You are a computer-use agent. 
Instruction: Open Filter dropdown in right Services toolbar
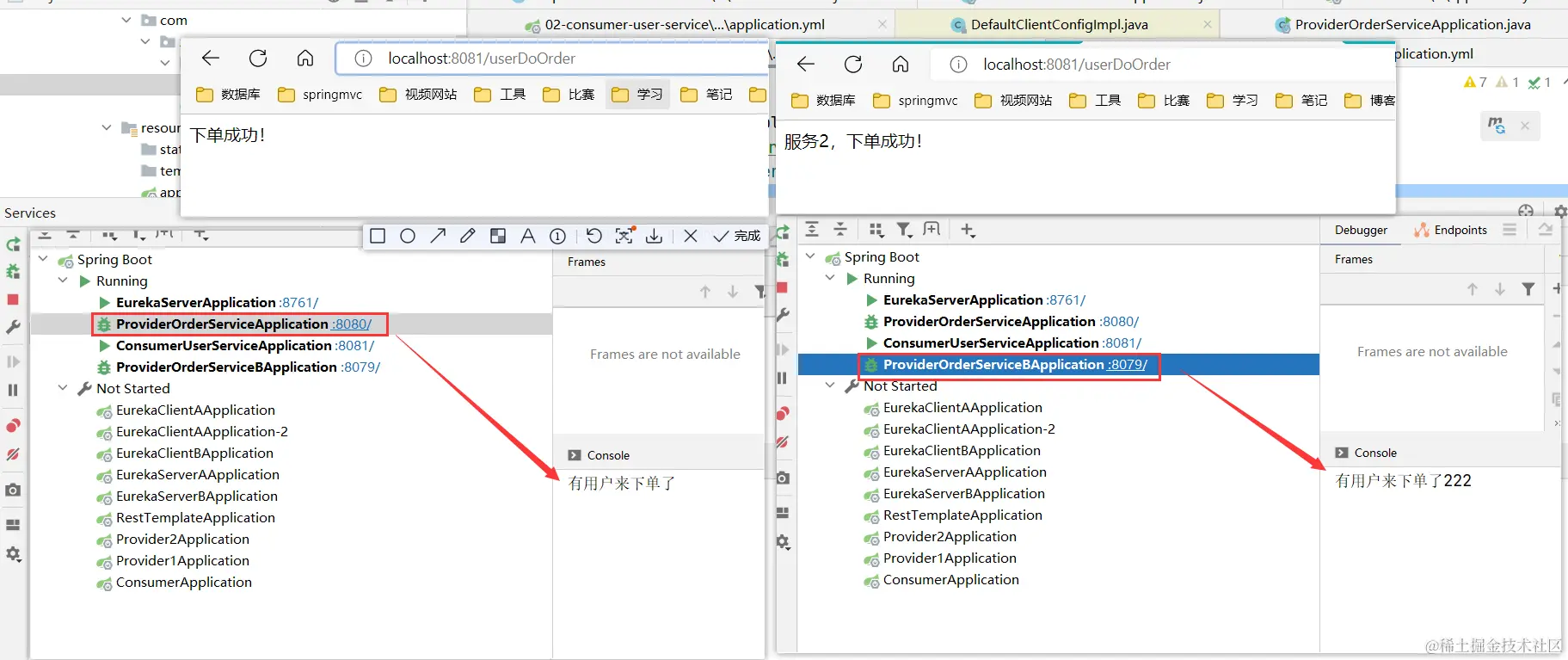tap(905, 229)
